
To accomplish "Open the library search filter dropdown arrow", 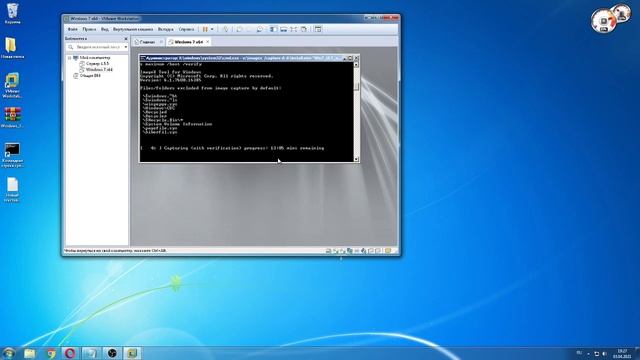I will [126, 47].
